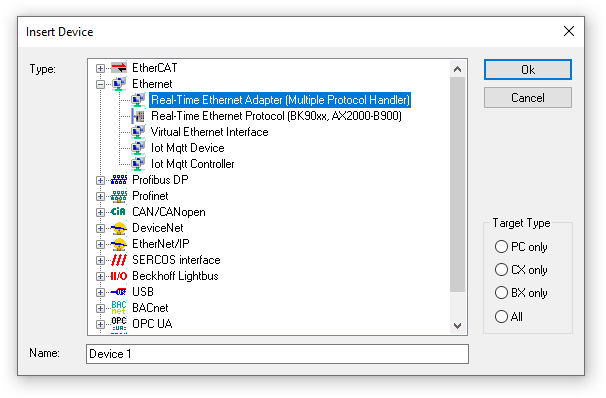Click the device list scroll down arrow
606x398 pixels.
pos(458,326)
